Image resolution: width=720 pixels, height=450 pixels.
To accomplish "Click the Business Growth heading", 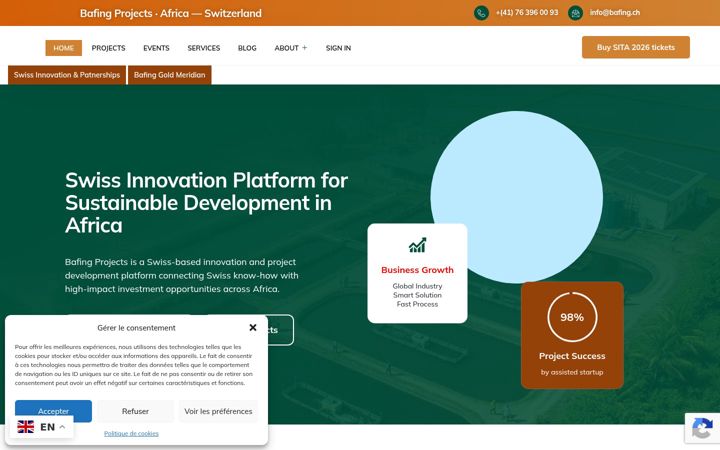I will (x=417, y=270).
